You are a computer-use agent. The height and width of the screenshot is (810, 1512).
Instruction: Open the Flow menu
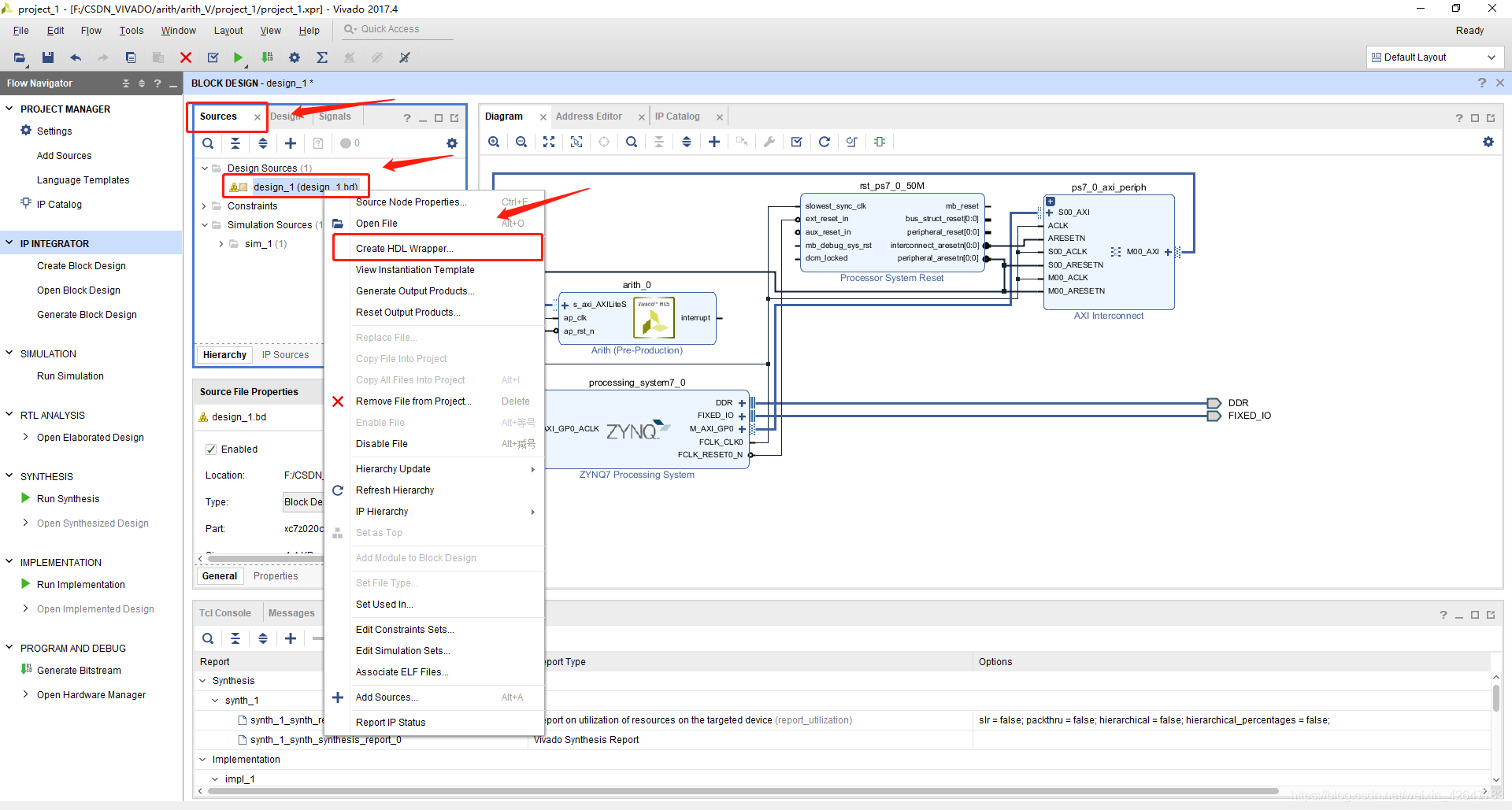click(x=91, y=31)
